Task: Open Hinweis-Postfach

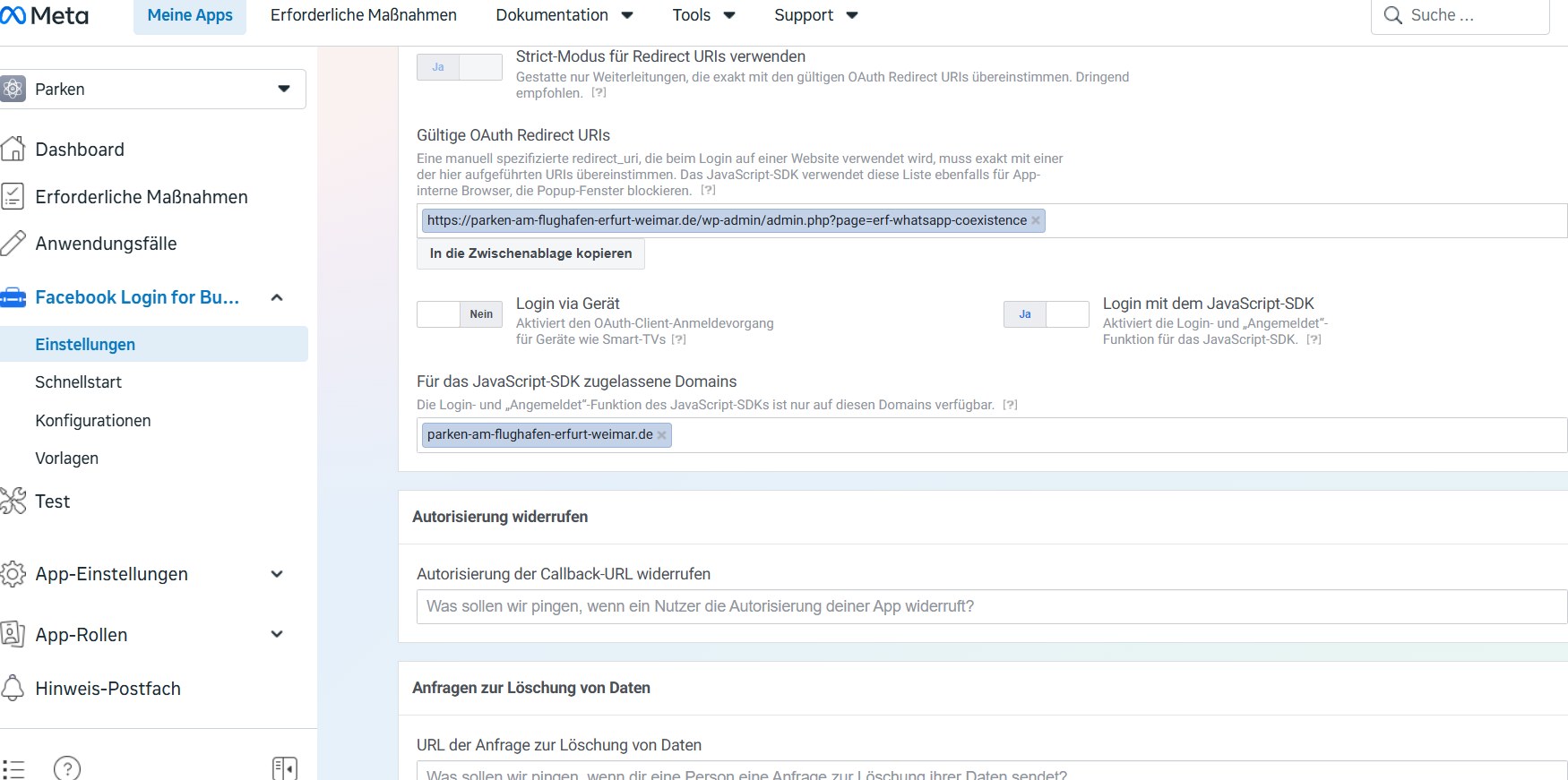Action: pos(108,689)
